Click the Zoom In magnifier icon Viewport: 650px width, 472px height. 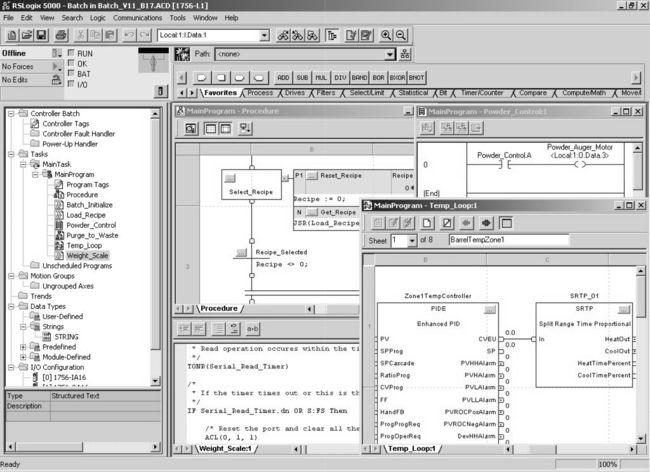386,35
